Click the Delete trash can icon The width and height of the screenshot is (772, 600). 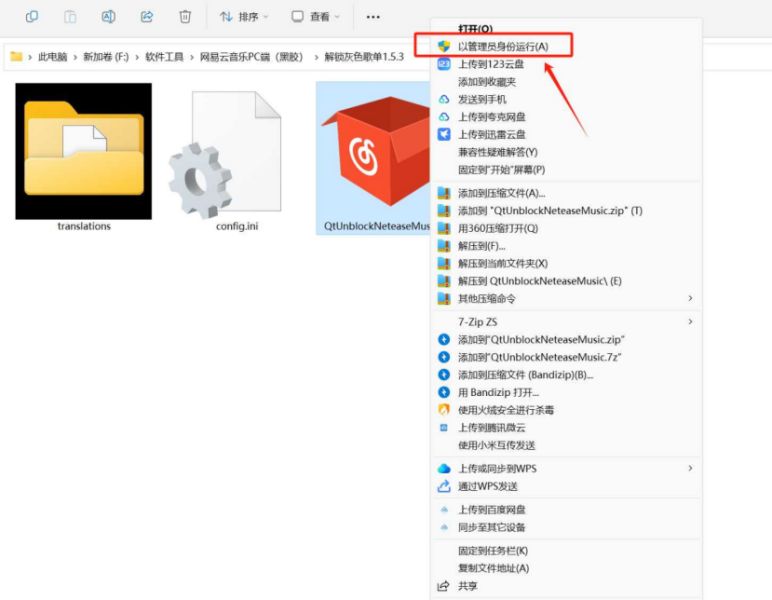tap(185, 17)
